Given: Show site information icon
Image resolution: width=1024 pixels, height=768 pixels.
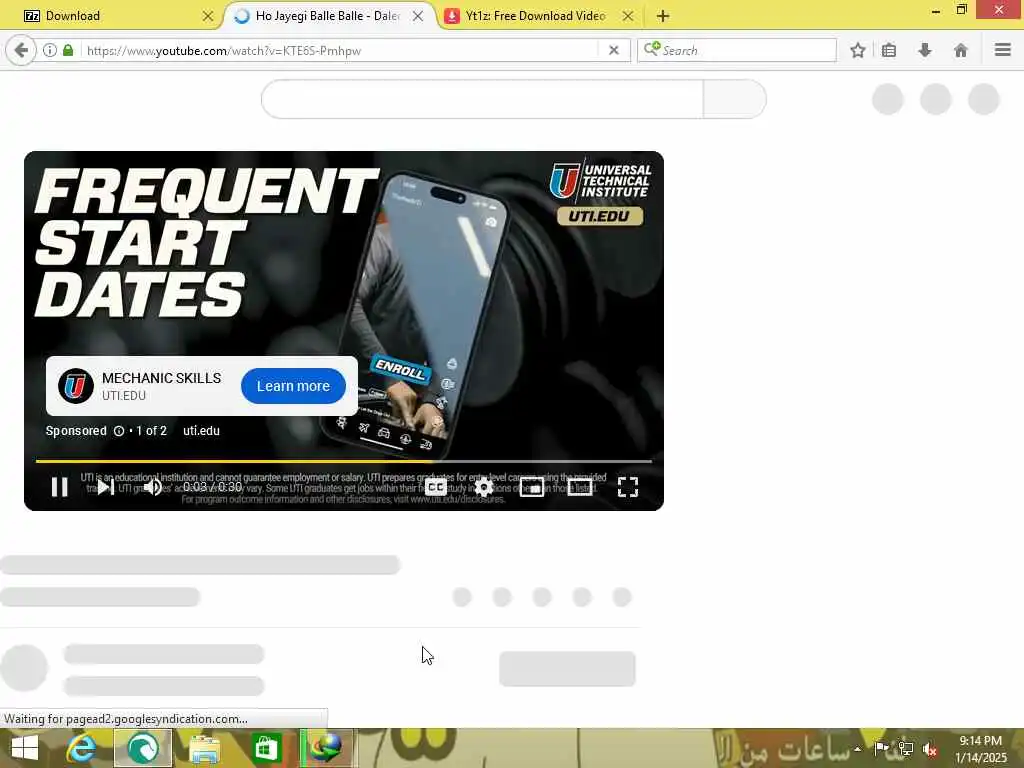Looking at the screenshot, I should point(50,50).
